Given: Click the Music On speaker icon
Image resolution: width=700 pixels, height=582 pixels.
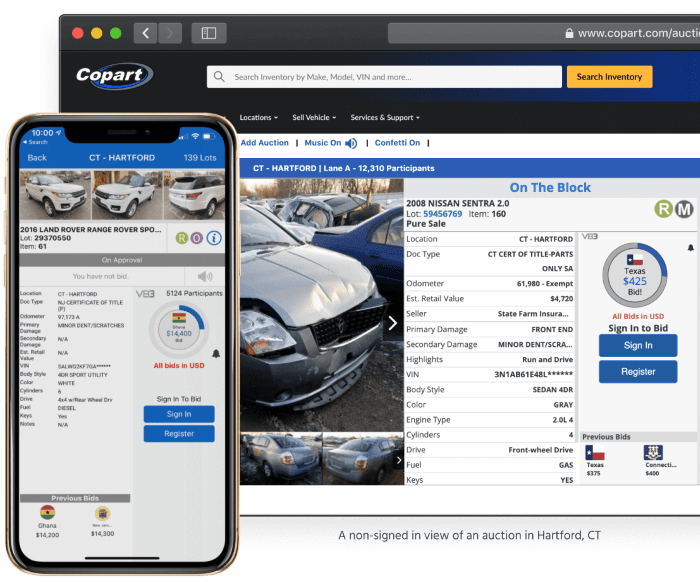Looking at the screenshot, I should coord(352,143).
